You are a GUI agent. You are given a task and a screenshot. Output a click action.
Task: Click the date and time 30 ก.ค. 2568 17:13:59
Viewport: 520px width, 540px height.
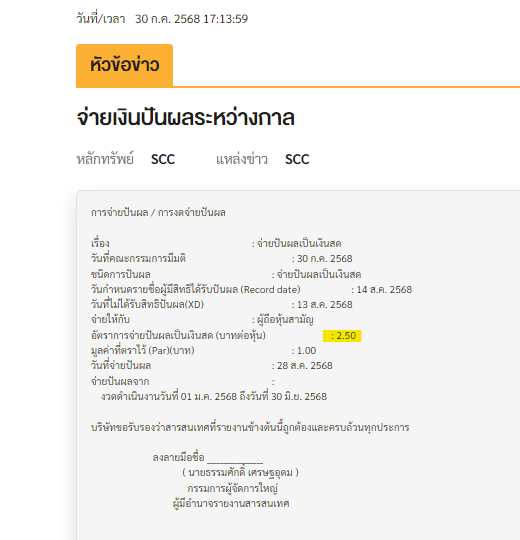191,19
